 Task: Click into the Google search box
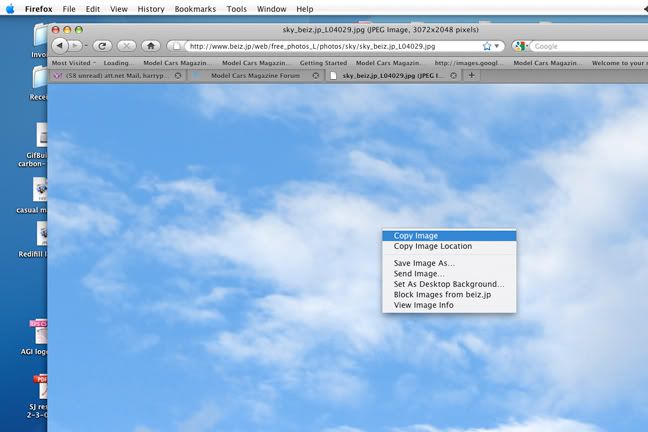590,46
